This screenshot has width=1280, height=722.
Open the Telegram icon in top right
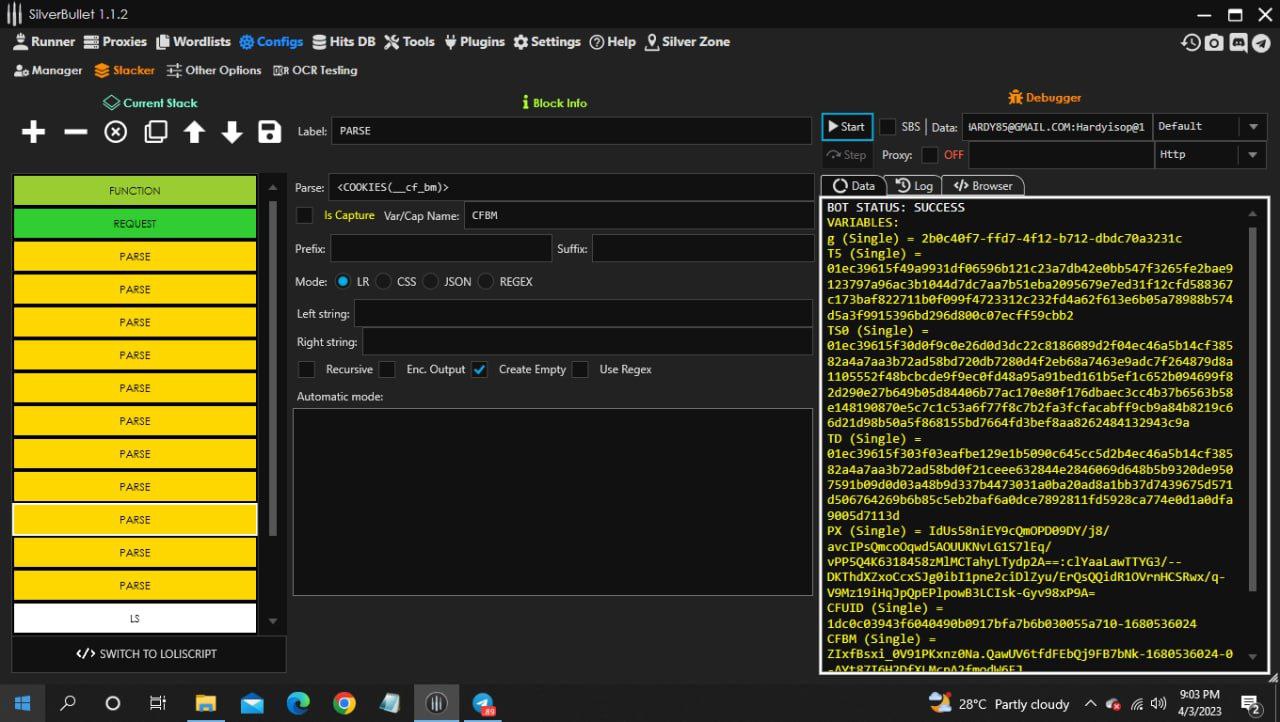pyautogui.click(x=1262, y=42)
